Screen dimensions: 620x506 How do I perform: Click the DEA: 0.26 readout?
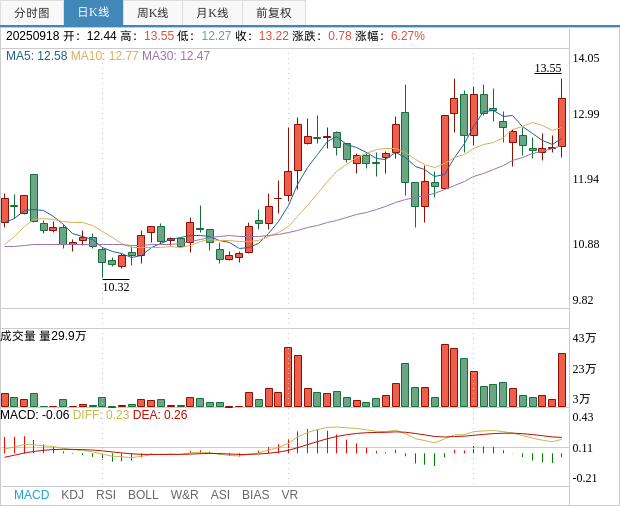(x=160, y=415)
